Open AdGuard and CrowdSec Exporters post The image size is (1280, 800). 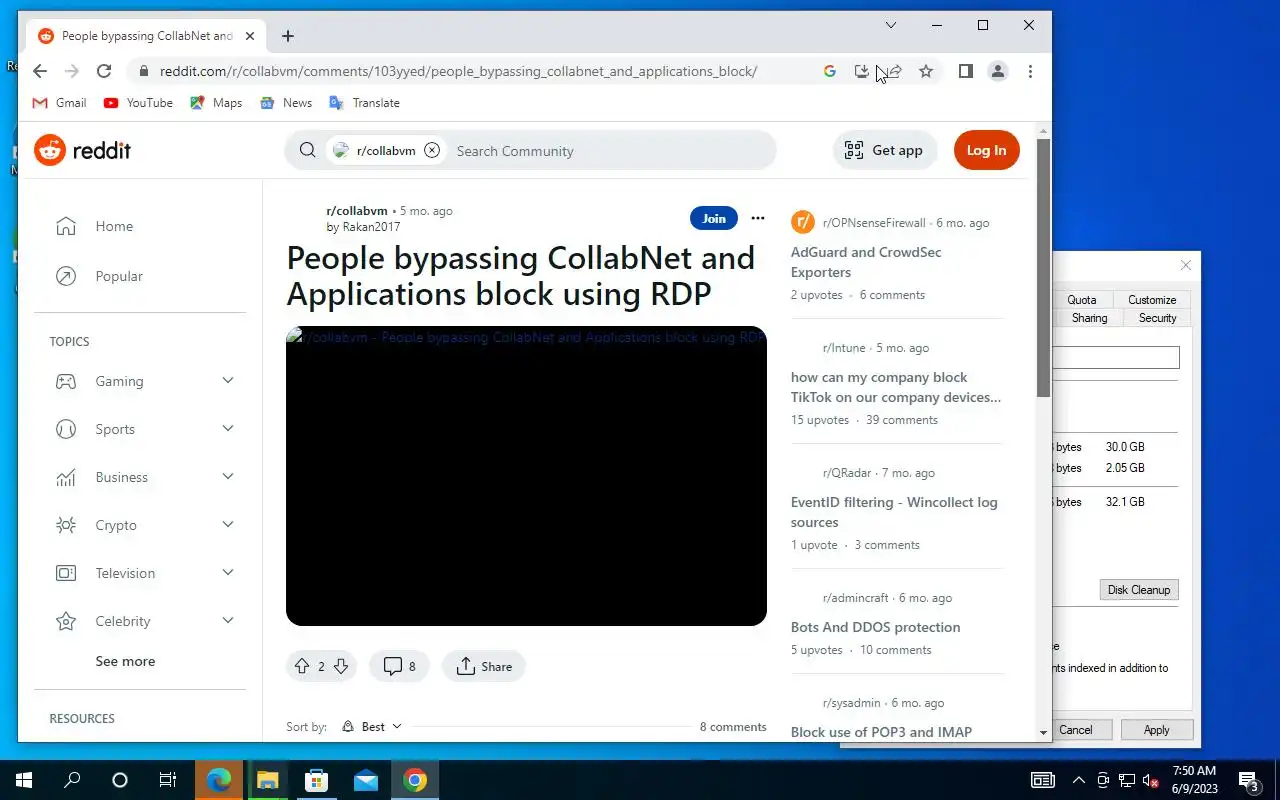[x=866, y=262]
